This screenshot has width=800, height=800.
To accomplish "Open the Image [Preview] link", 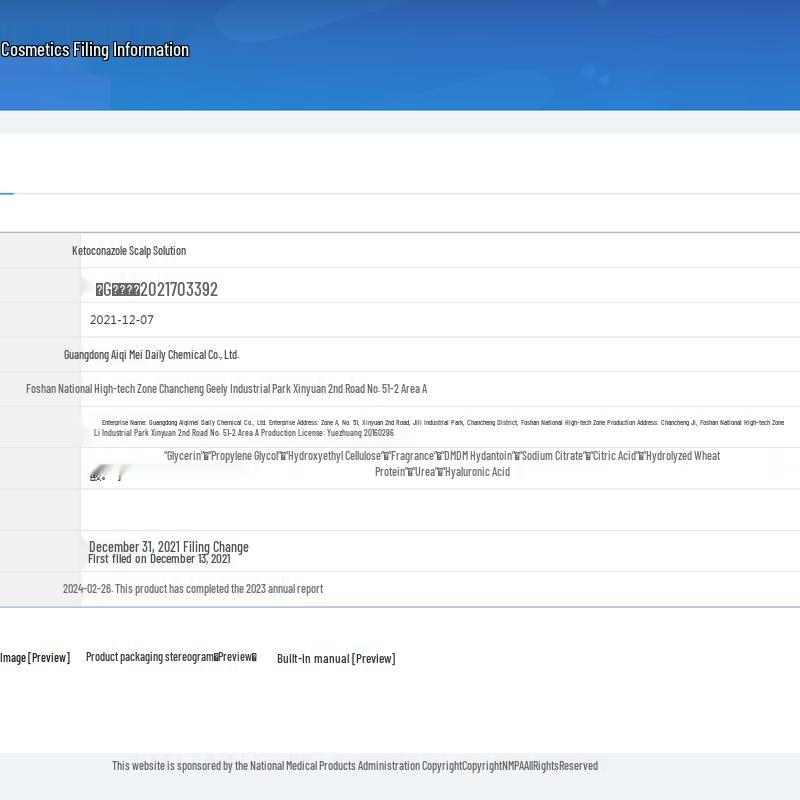I will tap(35, 657).
